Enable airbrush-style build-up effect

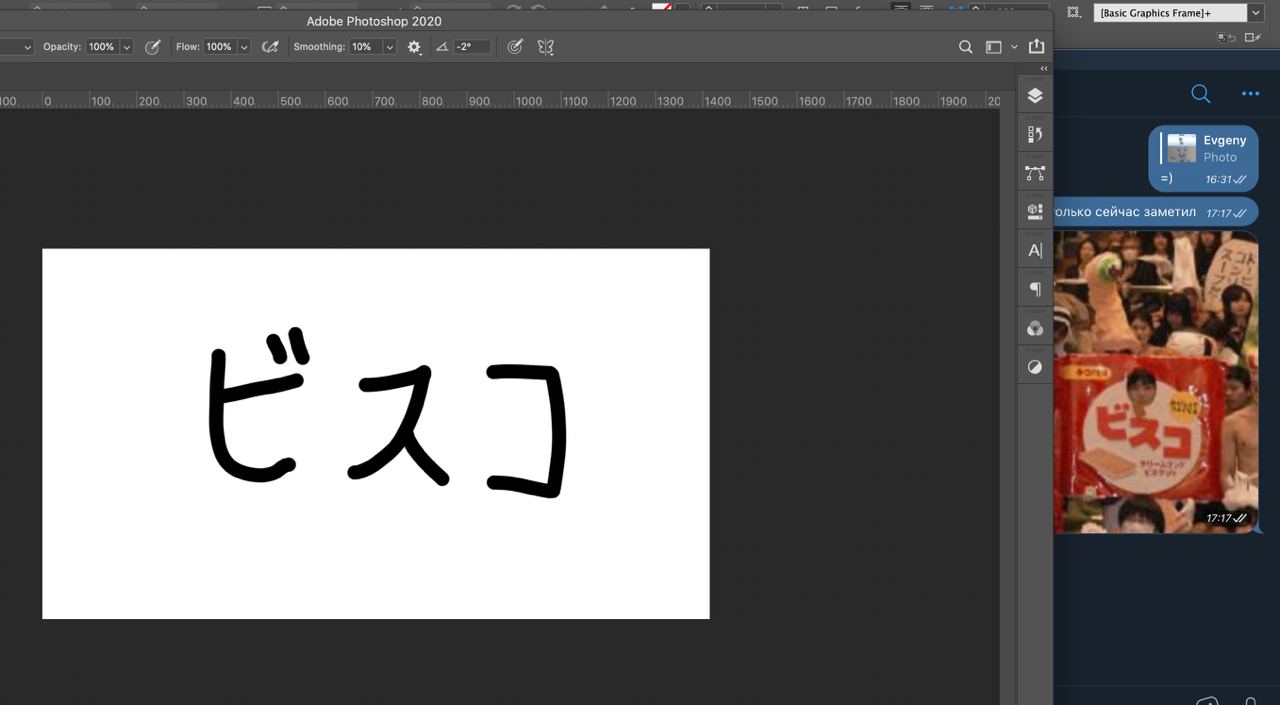pos(270,47)
